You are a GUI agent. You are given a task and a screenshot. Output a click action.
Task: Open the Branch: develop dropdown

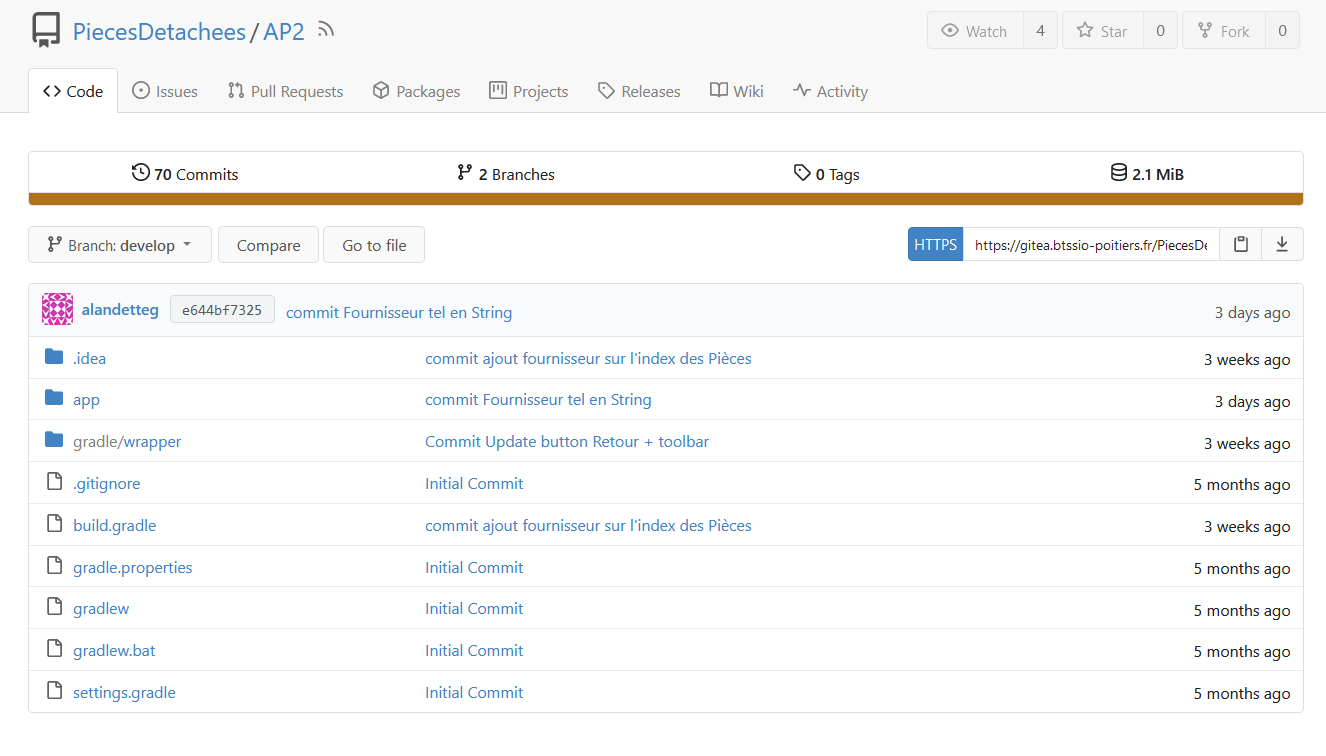point(120,245)
